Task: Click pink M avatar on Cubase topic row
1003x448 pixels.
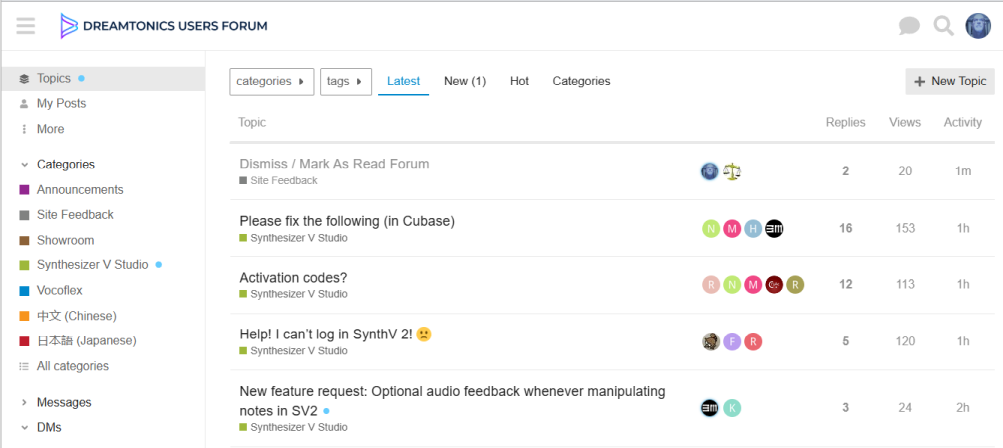Action: (x=732, y=228)
